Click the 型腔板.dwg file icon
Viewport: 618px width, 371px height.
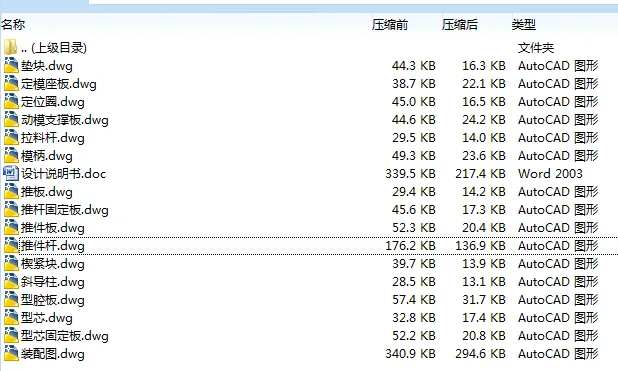[11, 300]
